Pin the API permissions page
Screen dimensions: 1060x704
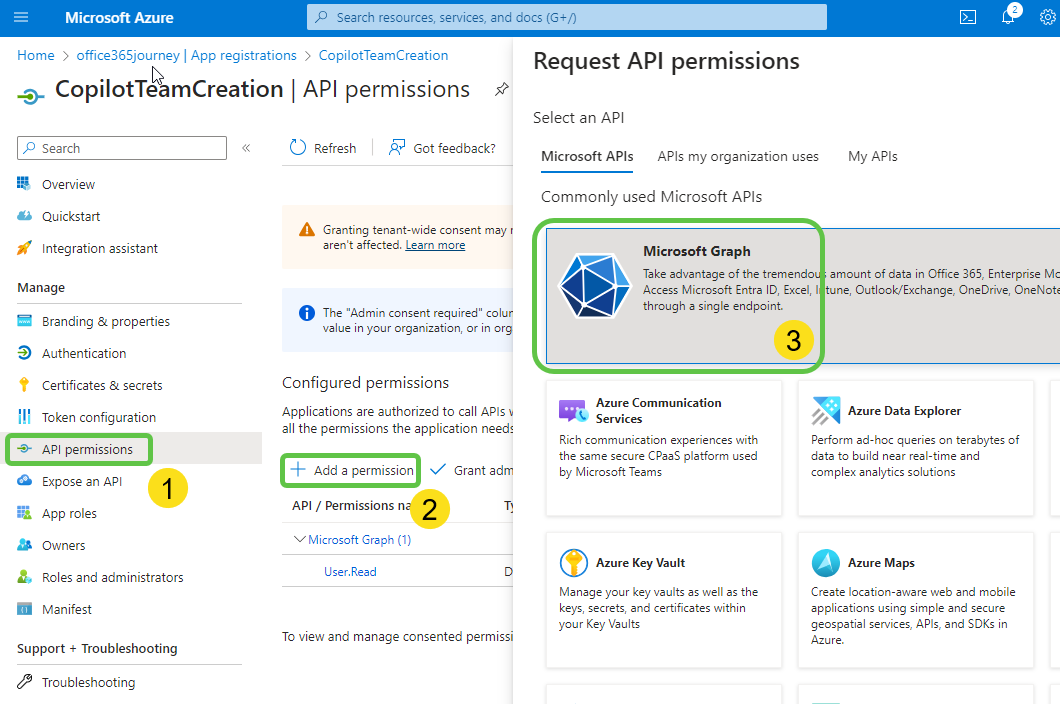point(501,89)
